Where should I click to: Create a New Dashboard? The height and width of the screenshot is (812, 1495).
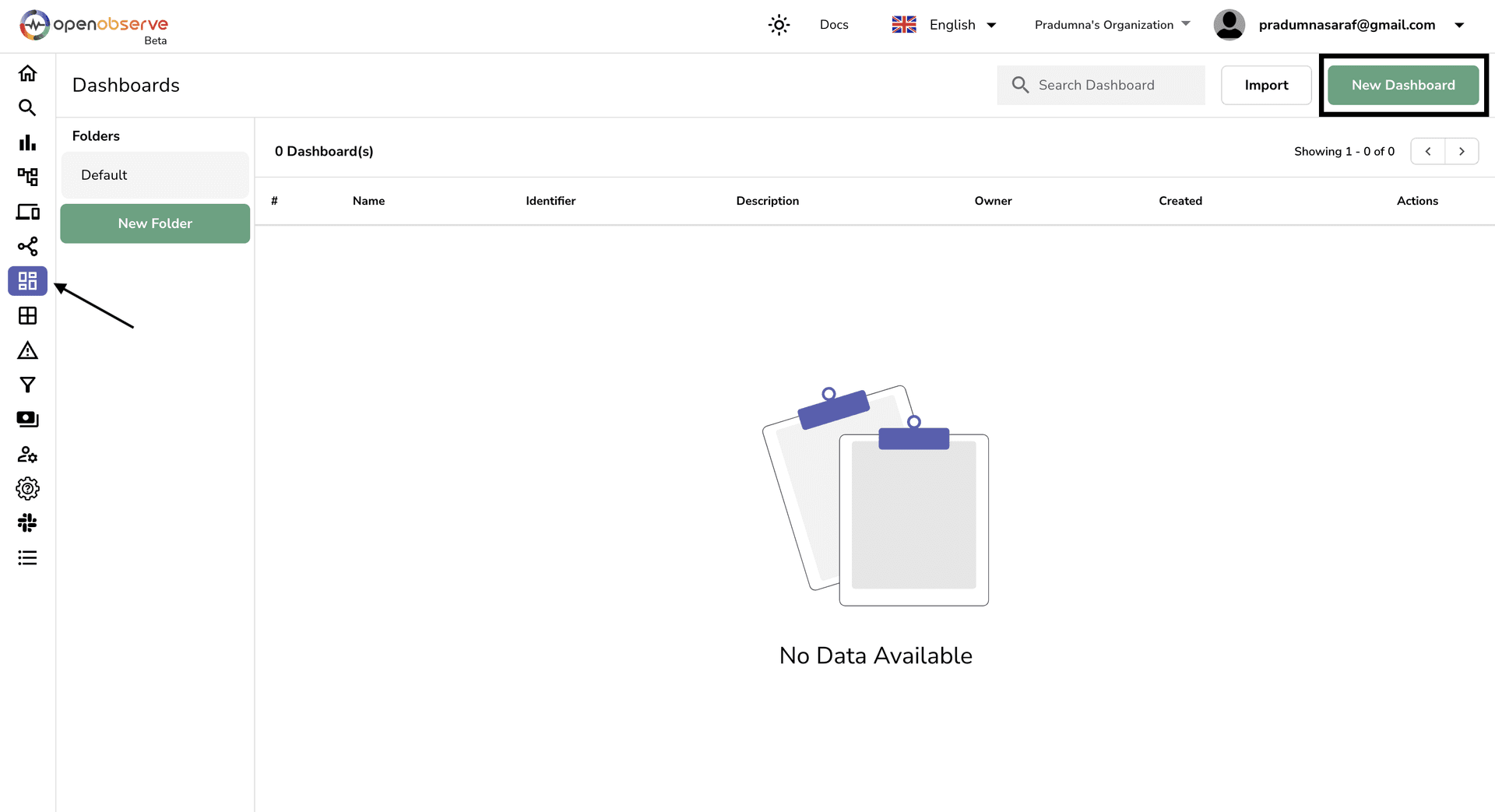1403,86
